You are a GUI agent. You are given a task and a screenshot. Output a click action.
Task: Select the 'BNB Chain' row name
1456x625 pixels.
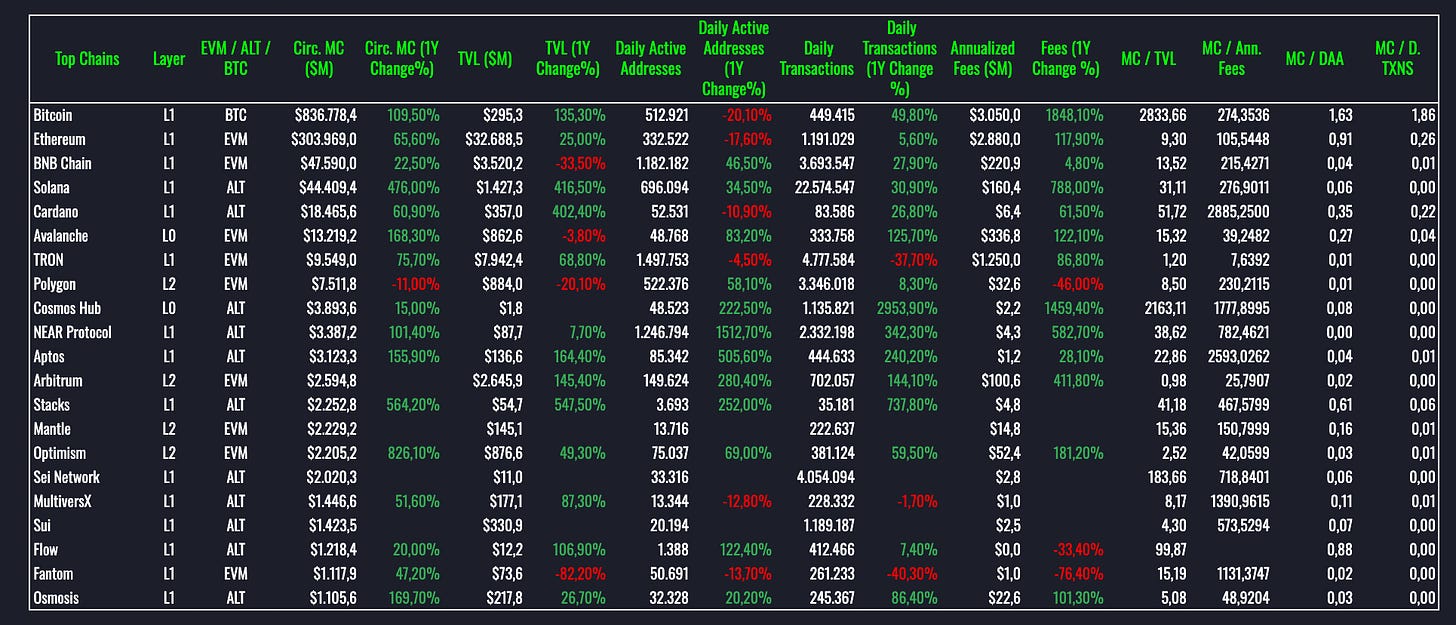(x=62, y=164)
